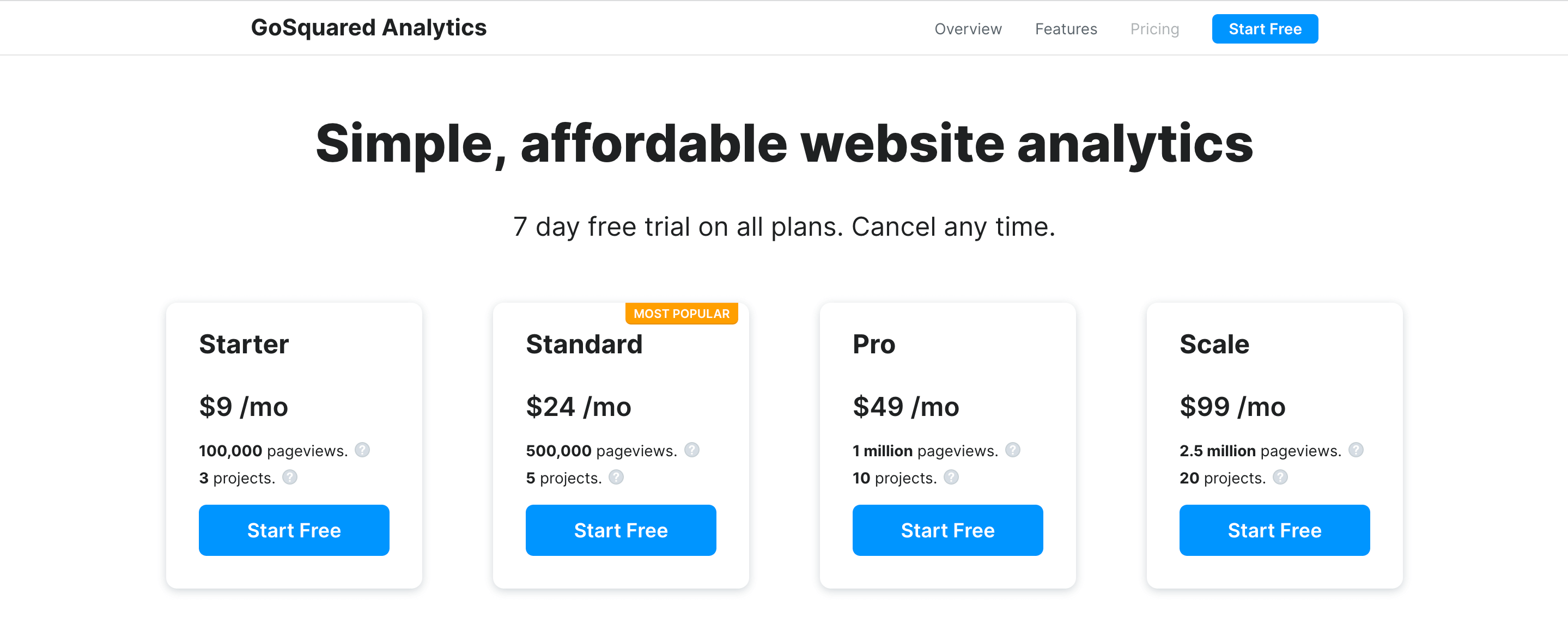Click help icon beside Scale 2.5 million pageviews
Screen dimensions: 1568x637
coord(1356,450)
